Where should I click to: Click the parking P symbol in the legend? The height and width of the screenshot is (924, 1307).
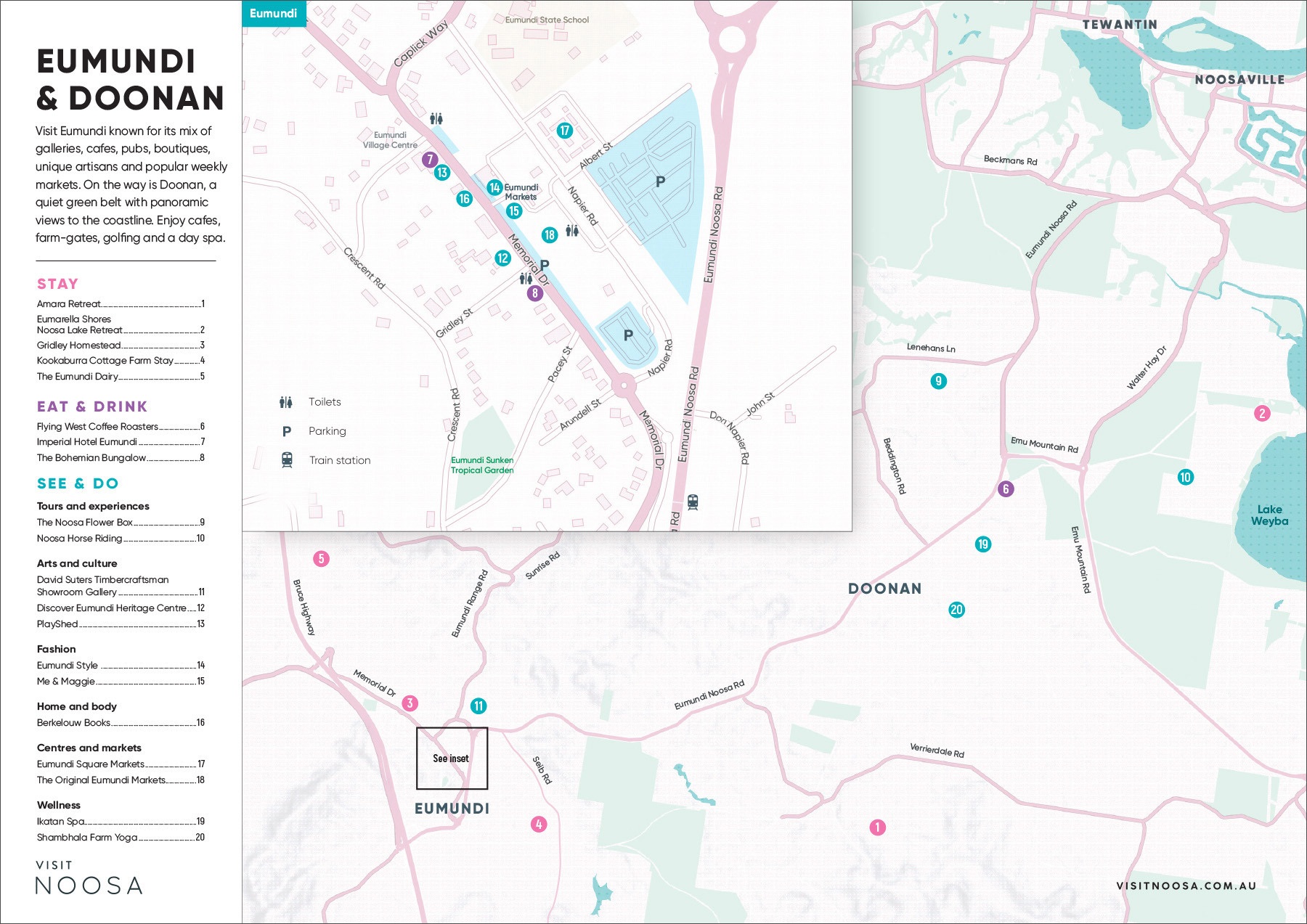287,431
